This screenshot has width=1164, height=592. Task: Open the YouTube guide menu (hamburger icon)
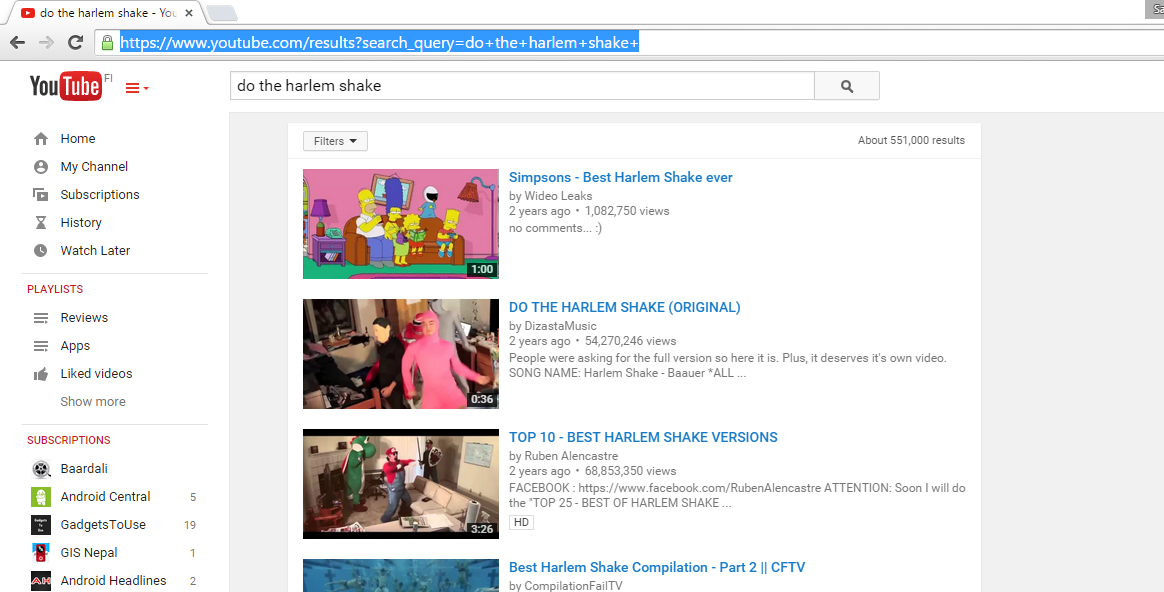133,87
